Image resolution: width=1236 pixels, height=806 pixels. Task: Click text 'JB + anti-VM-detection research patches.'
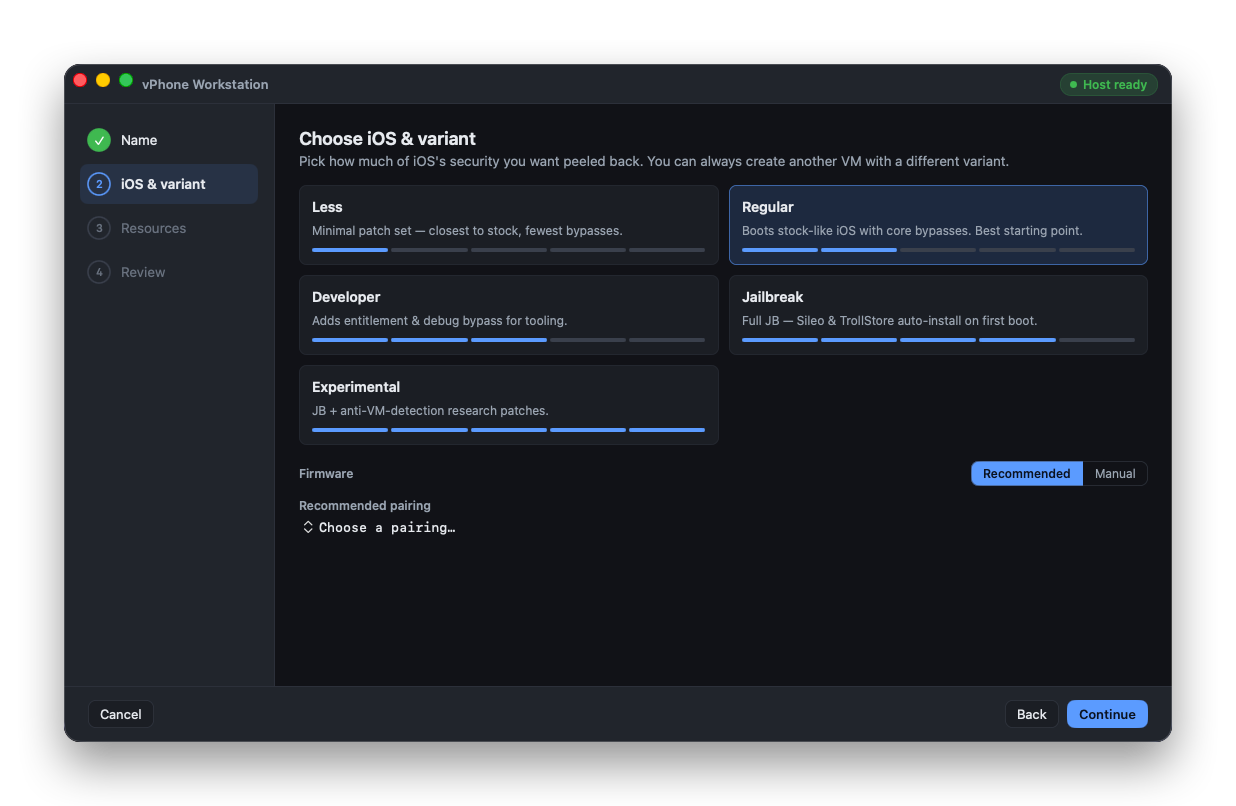(430, 411)
